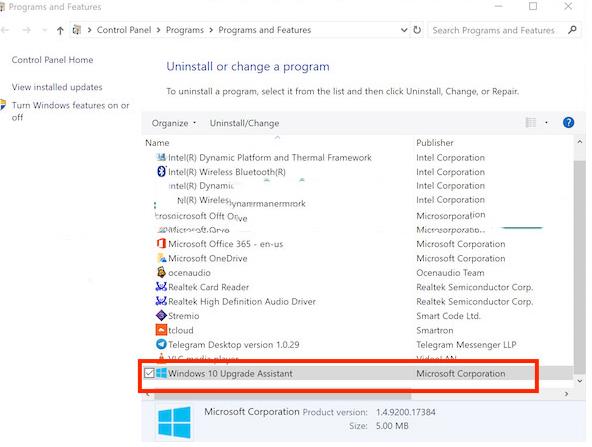The image size is (592, 447).
Task: Go up one level with the up arrow
Action: click(60, 30)
